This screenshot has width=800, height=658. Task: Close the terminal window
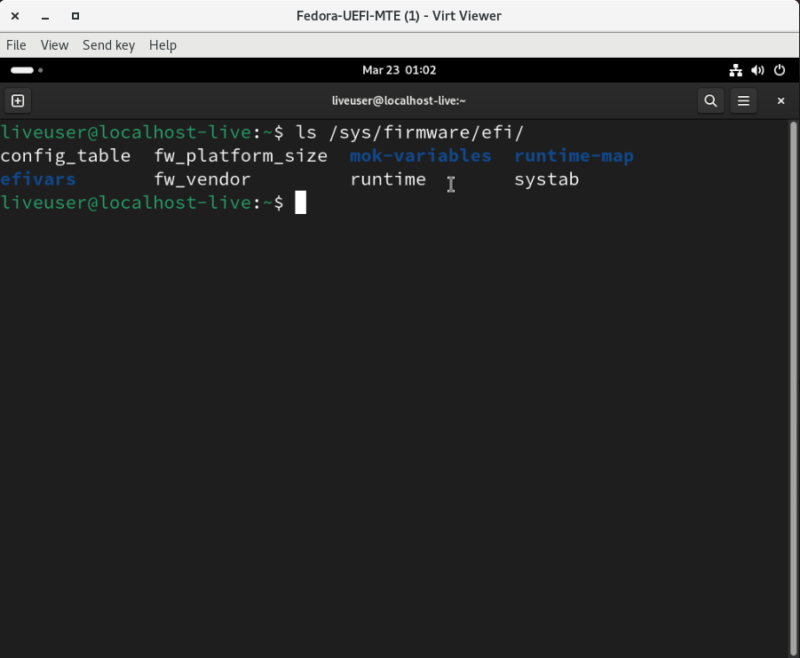[x=781, y=101]
